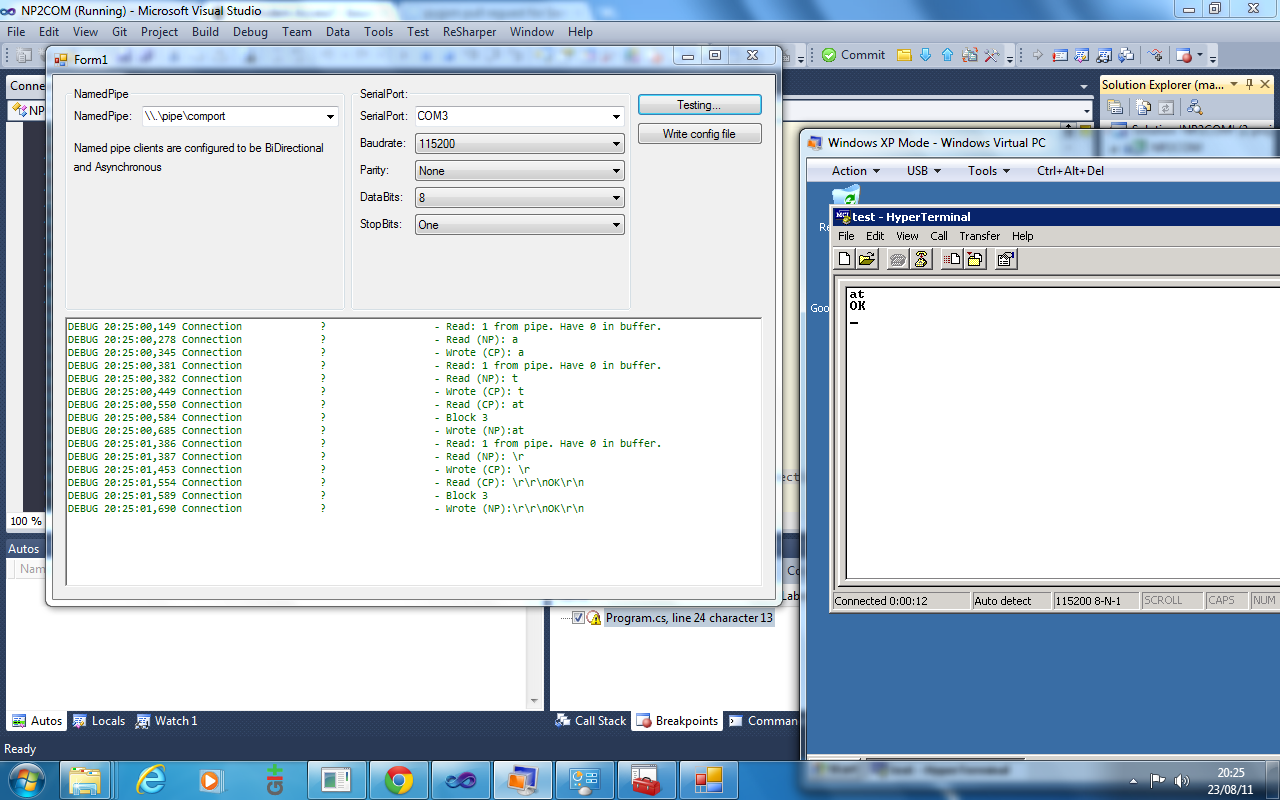Click the Testing... button in Form1

tap(699, 104)
